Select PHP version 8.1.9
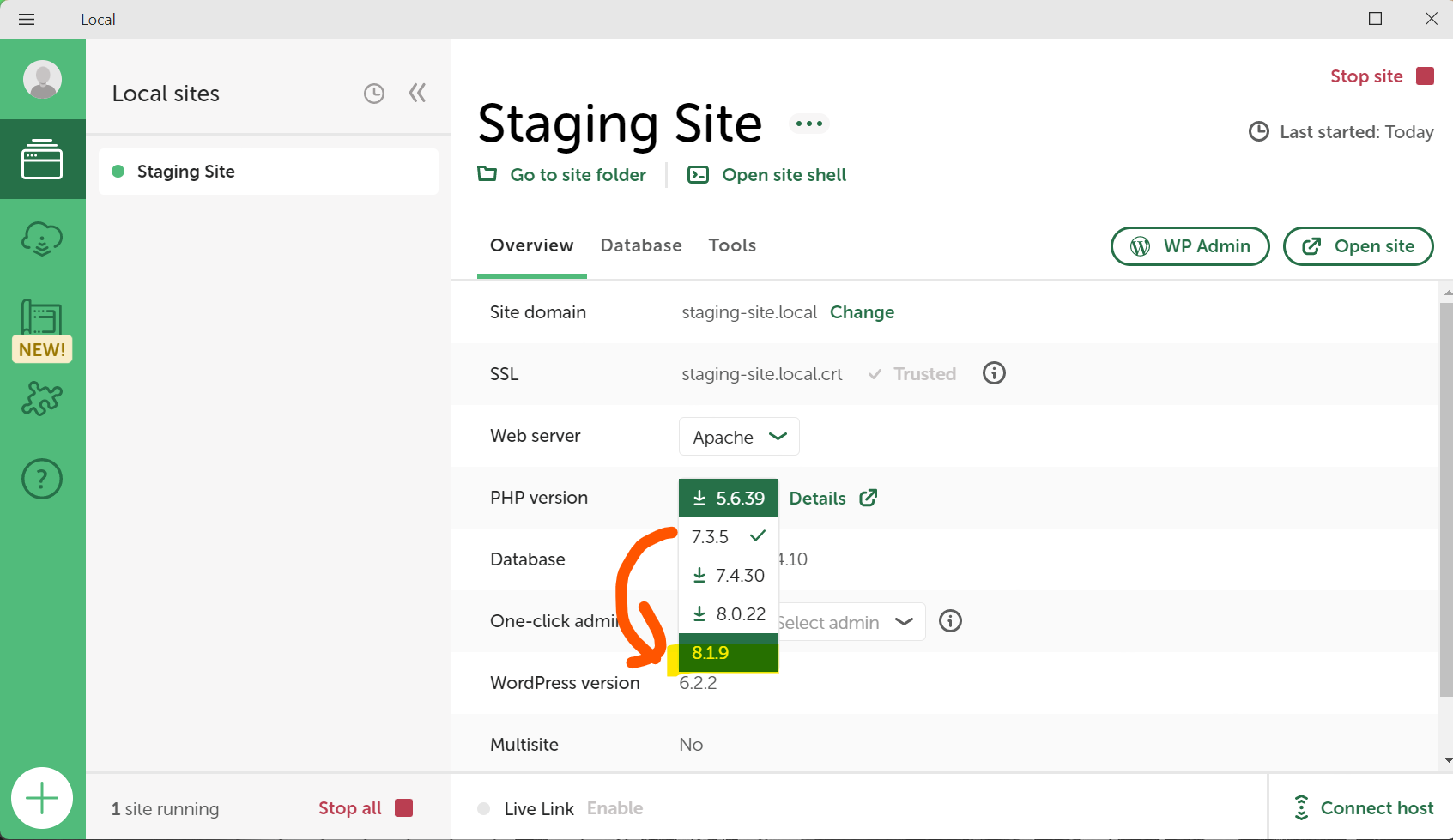1453x840 pixels. point(729,653)
